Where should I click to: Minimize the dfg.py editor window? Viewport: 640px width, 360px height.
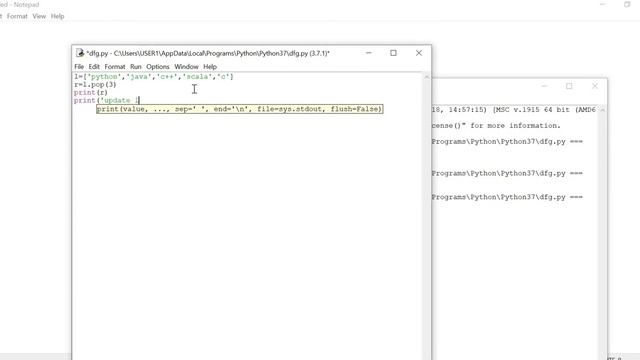(x=369, y=53)
